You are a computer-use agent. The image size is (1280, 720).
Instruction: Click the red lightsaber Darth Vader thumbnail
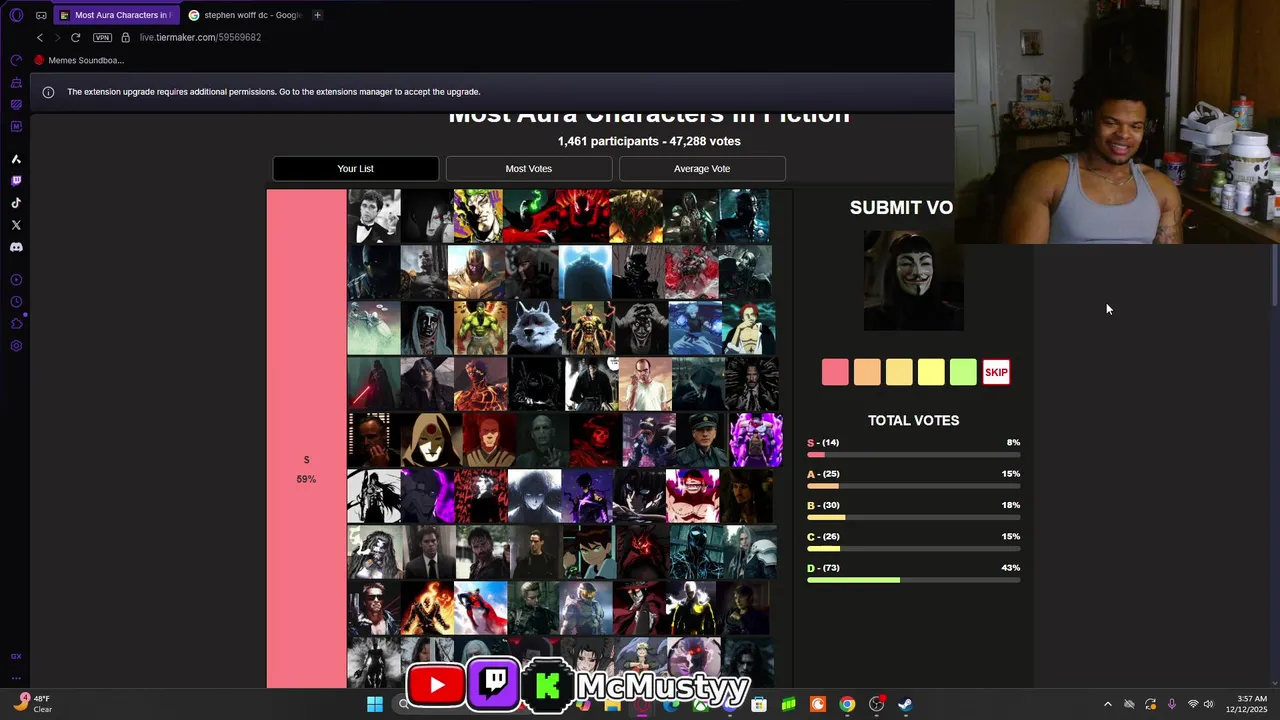point(374,384)
